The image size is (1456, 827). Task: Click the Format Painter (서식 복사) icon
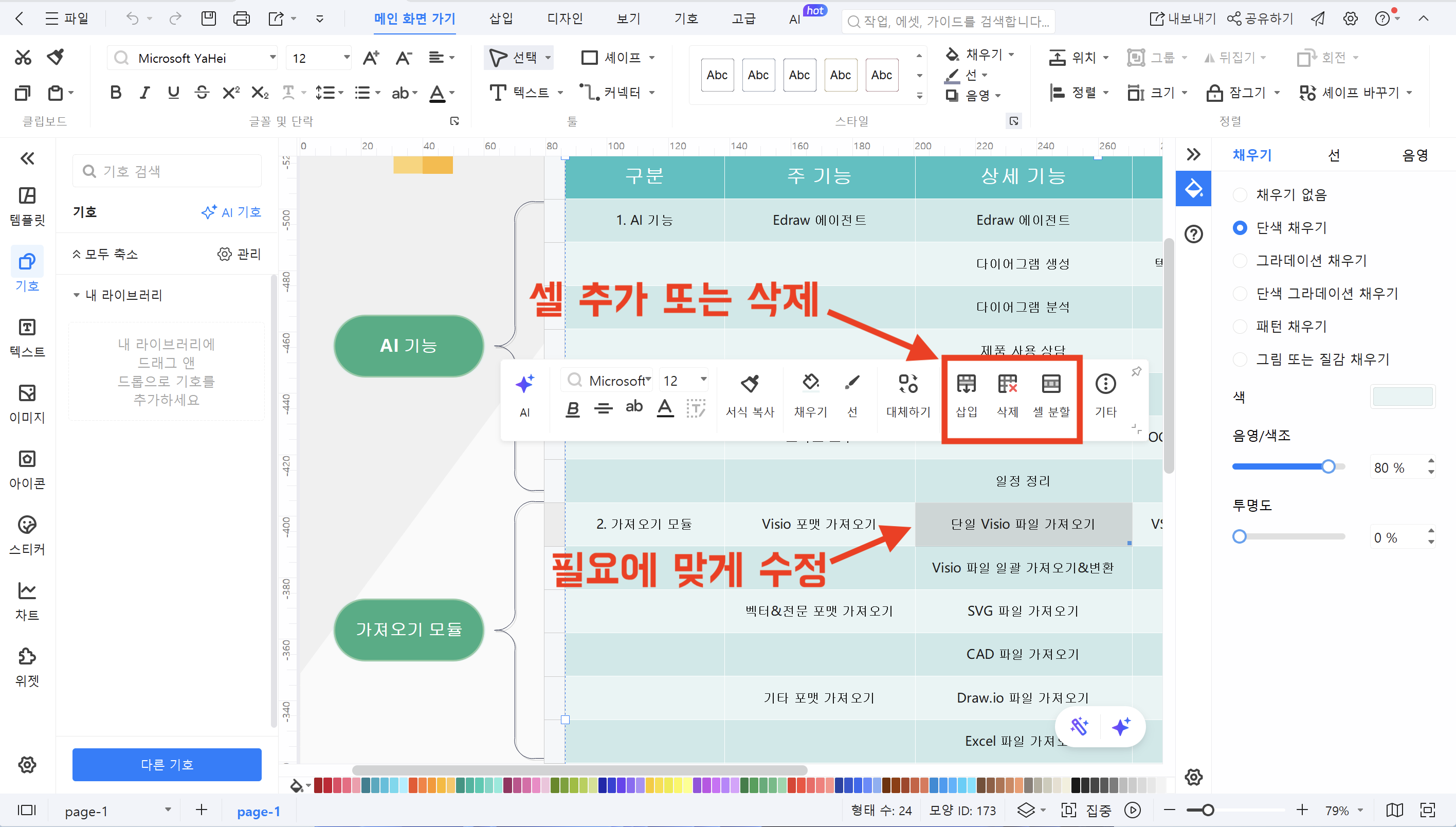point(750,384)
